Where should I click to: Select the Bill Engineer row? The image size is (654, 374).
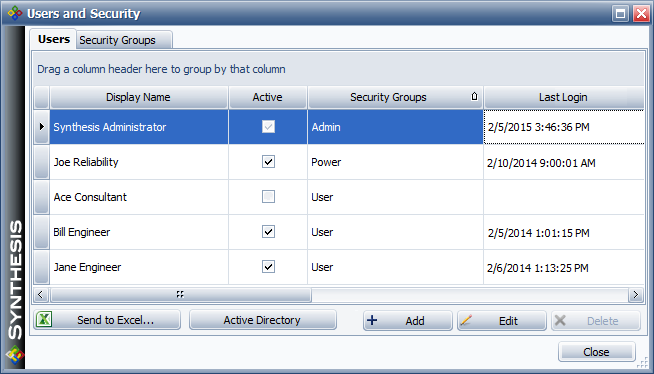click(x=339, y=232)
